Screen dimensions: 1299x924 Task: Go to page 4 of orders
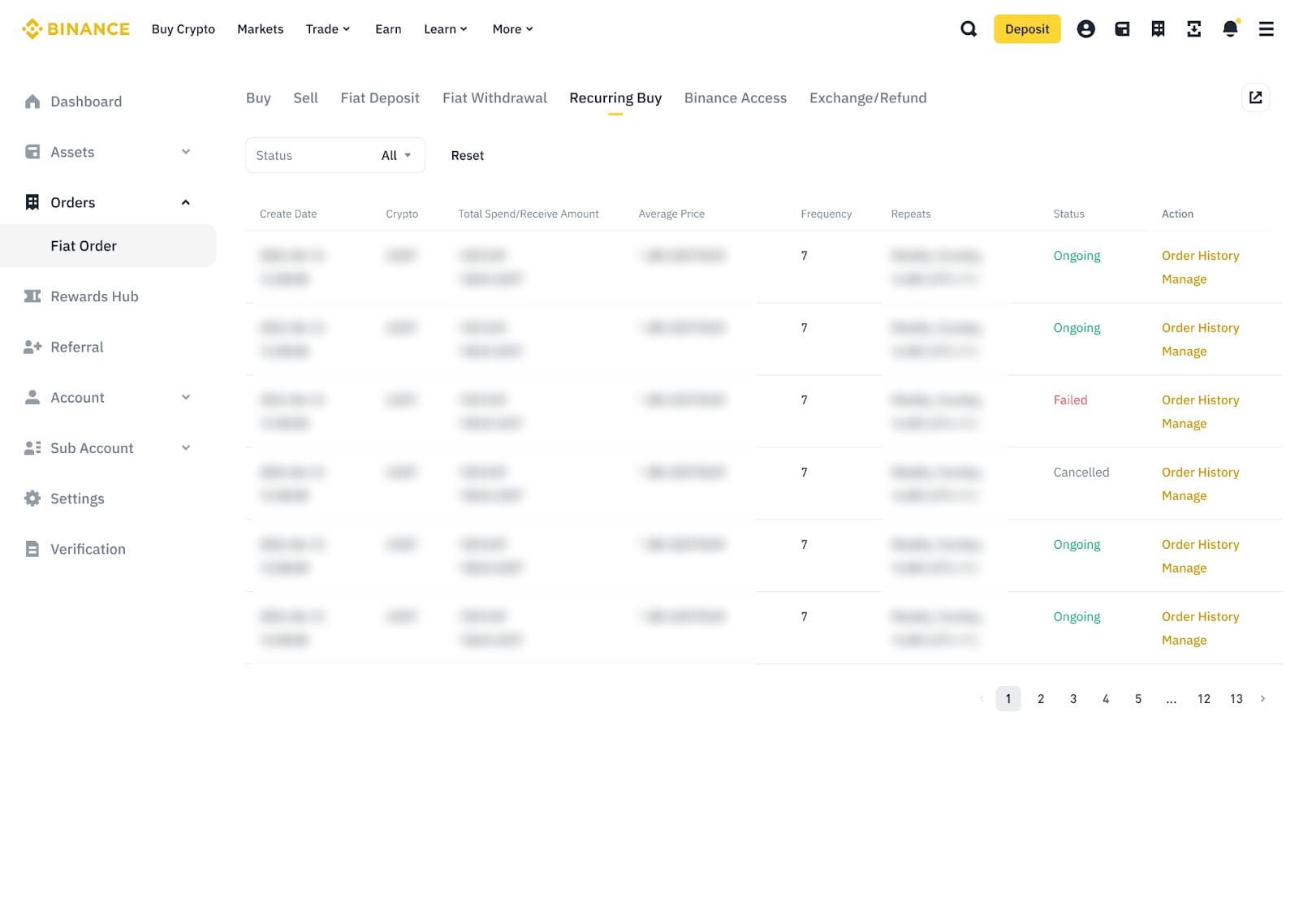coord(1106,699)
